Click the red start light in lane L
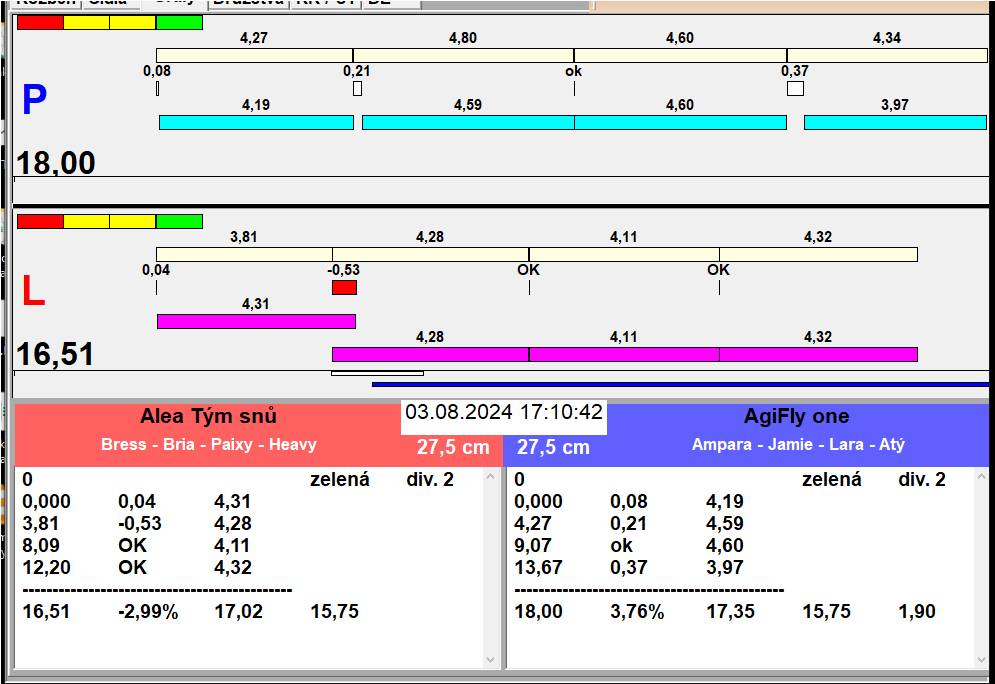This screenshot has height=684, width=995. click(x=40, y=221)
